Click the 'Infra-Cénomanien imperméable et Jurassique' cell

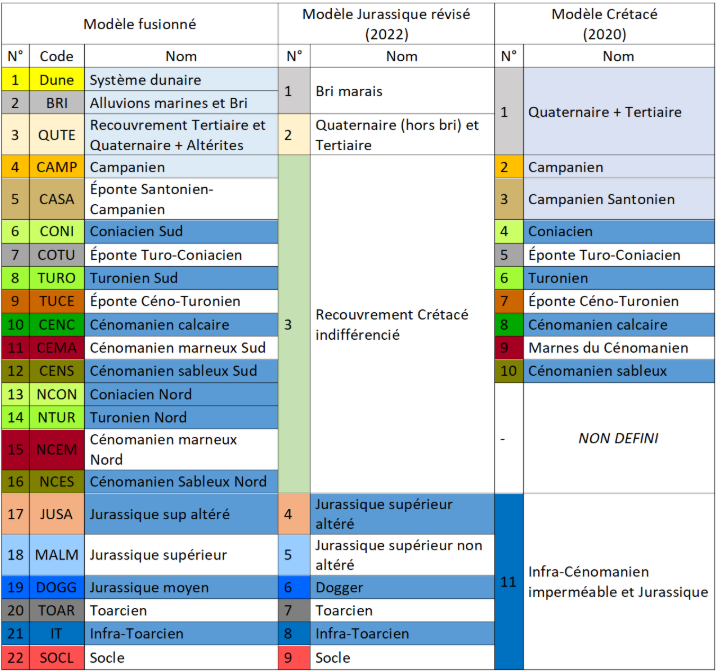tap(618, 582)
